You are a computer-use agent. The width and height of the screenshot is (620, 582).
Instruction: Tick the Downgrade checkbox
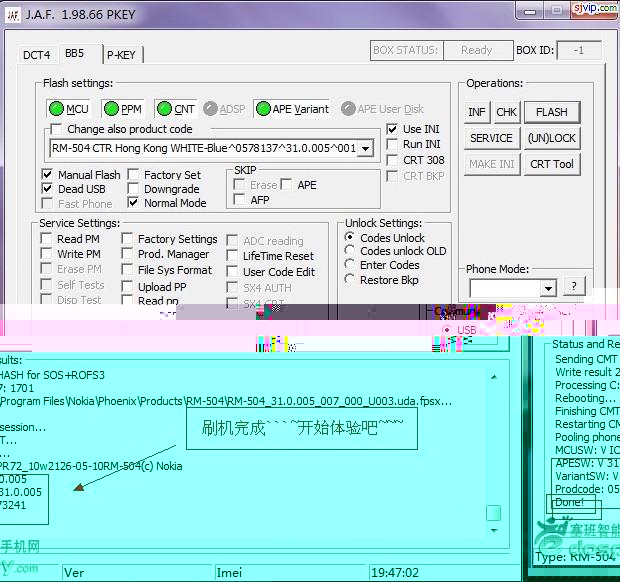[133, 189]
